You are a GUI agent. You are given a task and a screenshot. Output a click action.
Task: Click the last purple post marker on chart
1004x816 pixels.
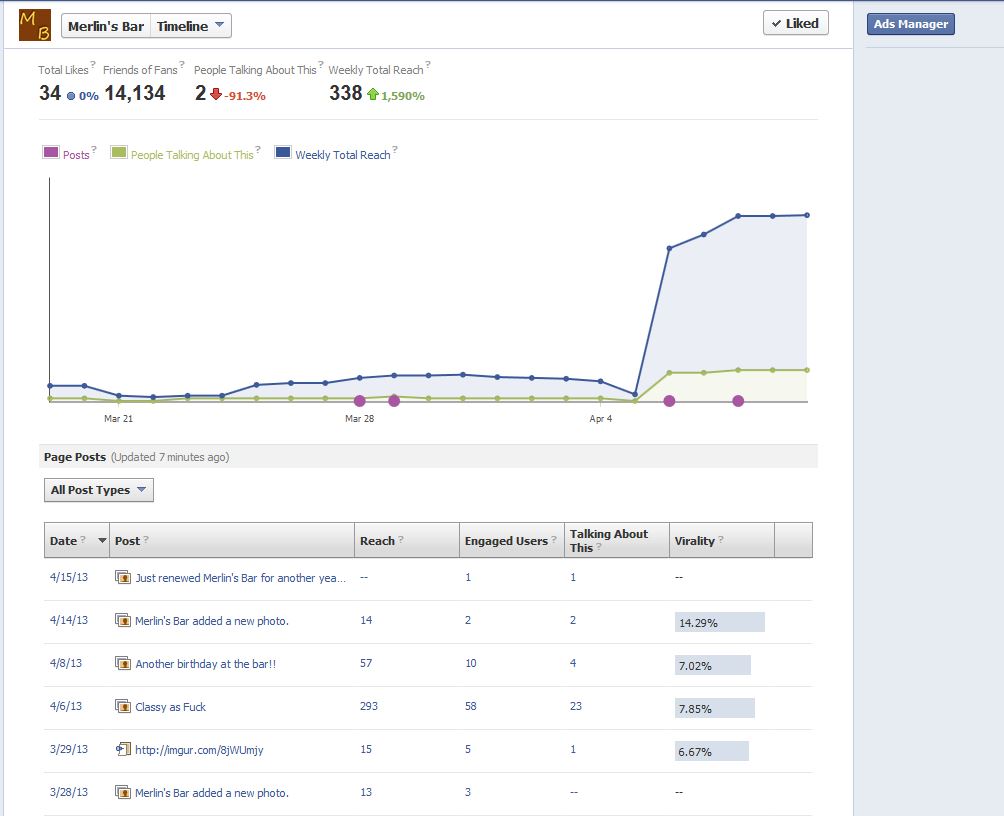click(738, 401)
